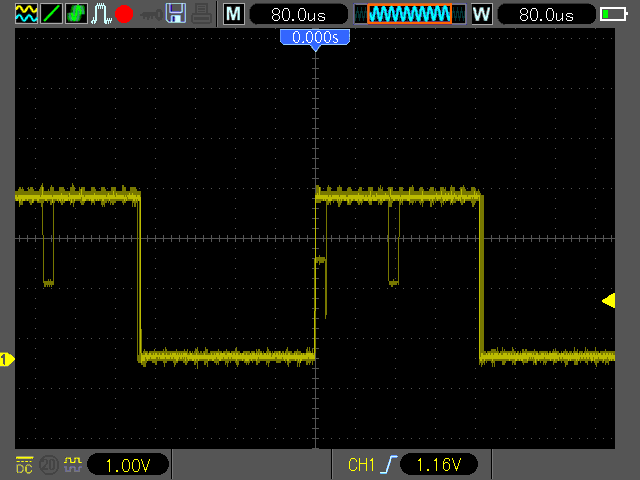Click the yellow square wave probe icon

click(x=73, y=464)
